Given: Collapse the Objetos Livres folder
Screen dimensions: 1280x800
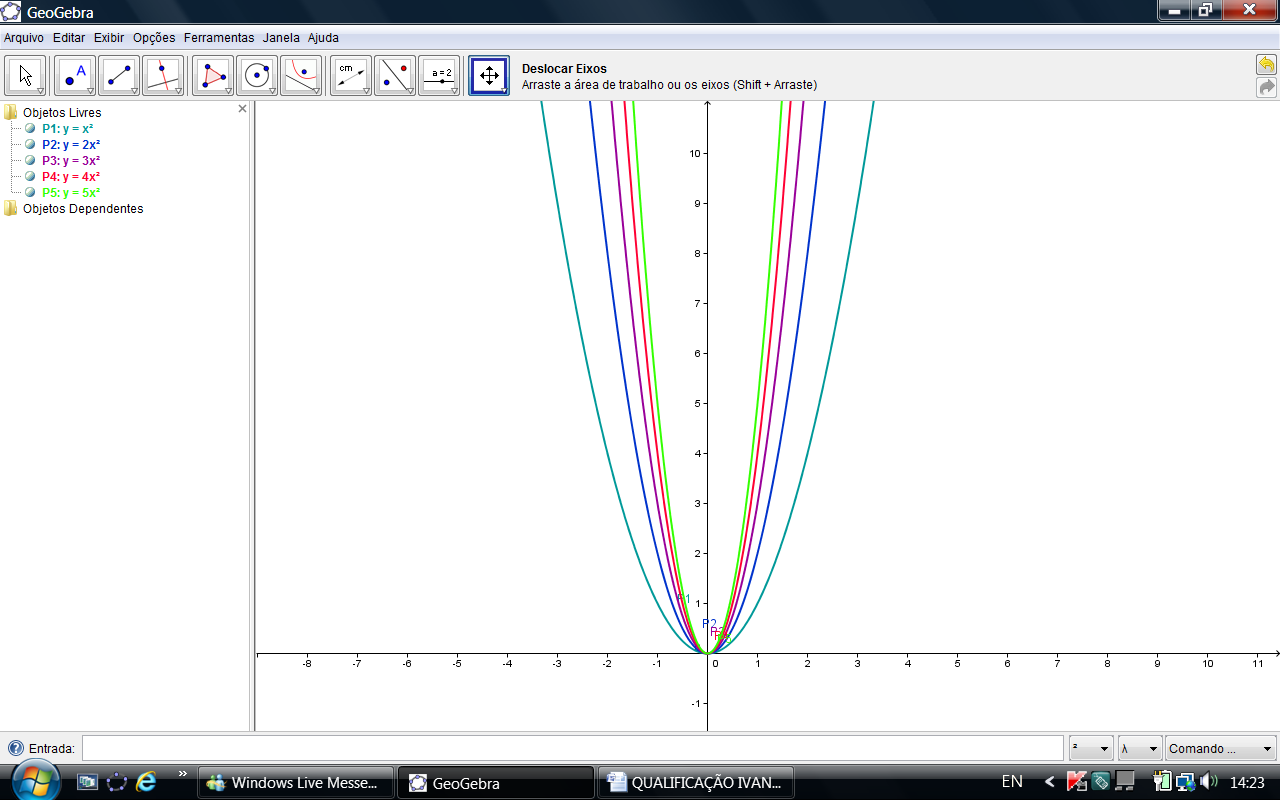Looking at the screenshot, I should 11,112.
